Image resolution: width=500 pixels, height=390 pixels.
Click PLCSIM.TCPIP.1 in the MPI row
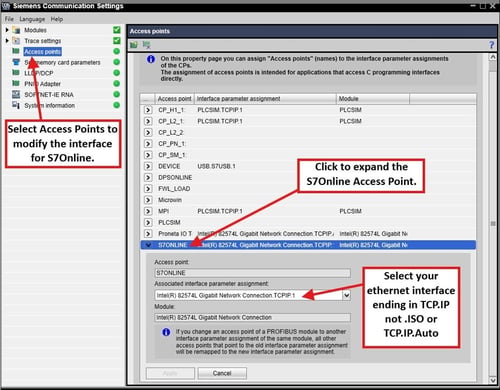(x=220, y=211)
